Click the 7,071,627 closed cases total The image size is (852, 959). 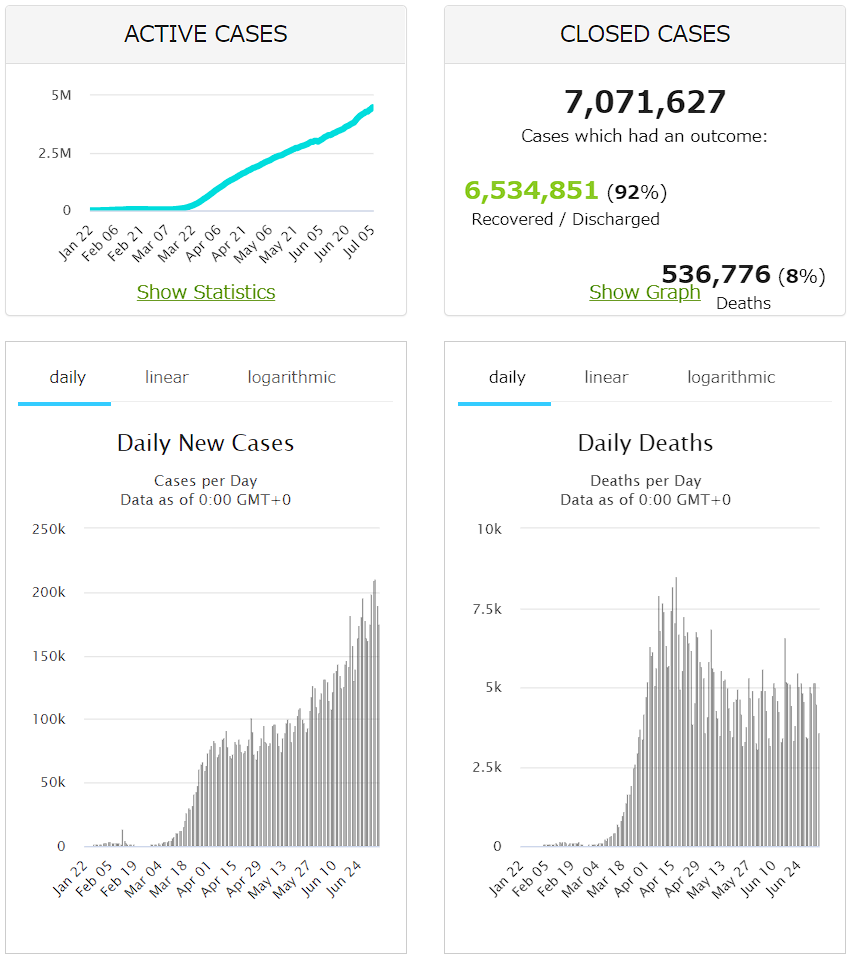645,102
